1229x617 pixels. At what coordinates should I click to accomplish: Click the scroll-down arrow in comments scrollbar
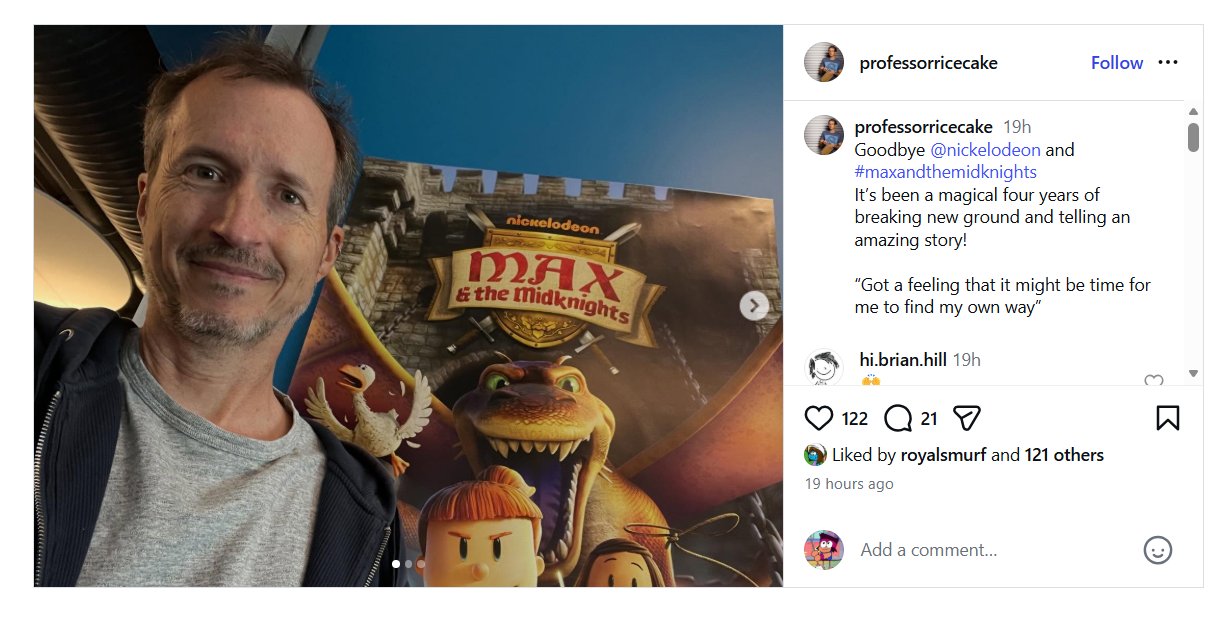(x=1192, y=373)
